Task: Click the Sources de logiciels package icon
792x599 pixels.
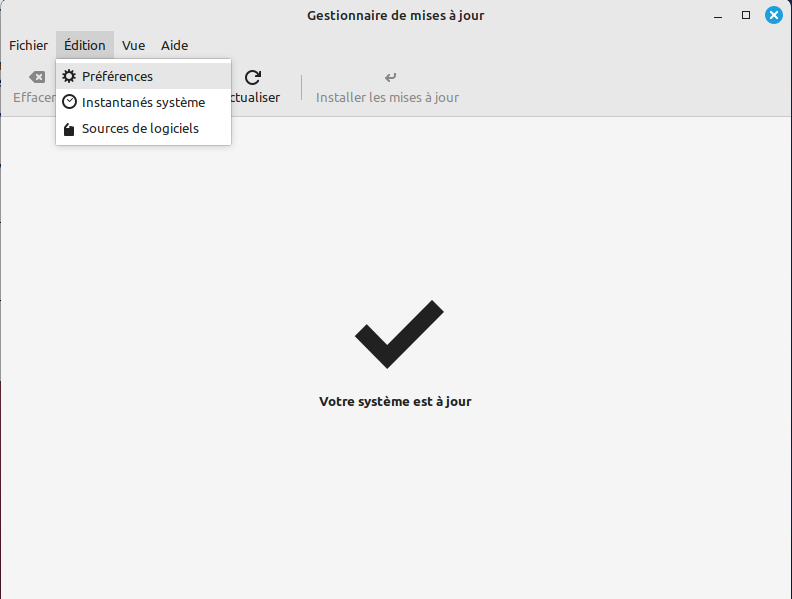Action: coord(69,129)
